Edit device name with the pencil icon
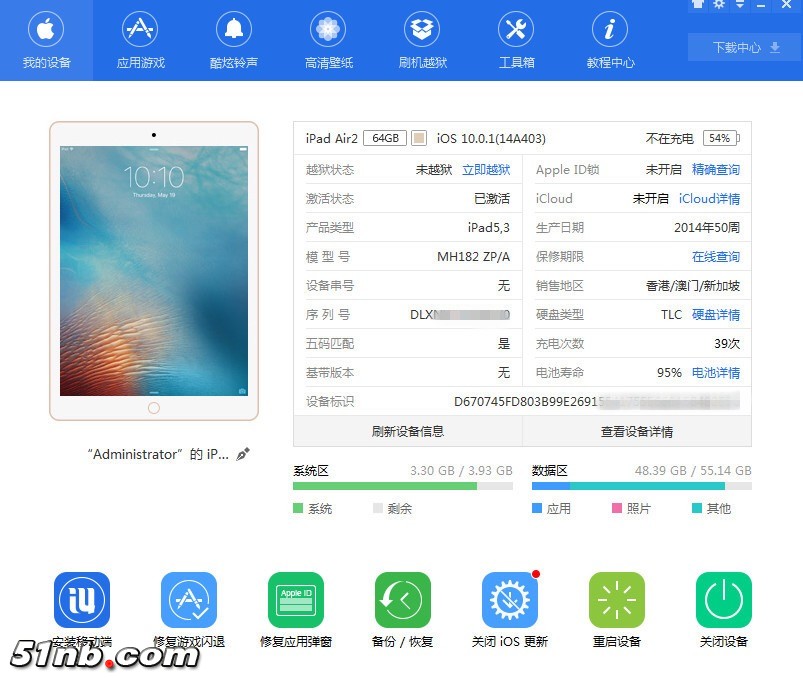 click(243, 454)
